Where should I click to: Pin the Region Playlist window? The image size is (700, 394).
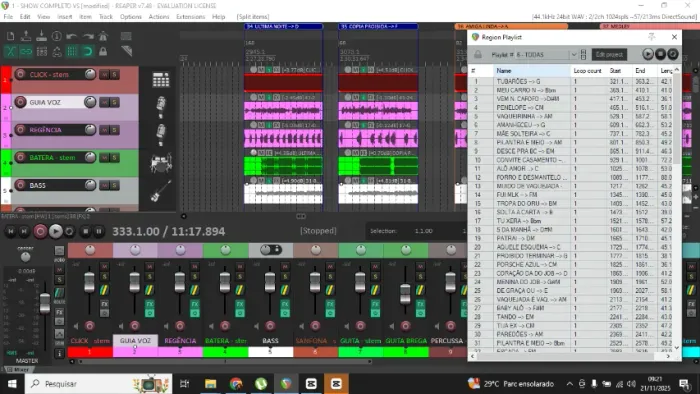click(x=651, y=37)
